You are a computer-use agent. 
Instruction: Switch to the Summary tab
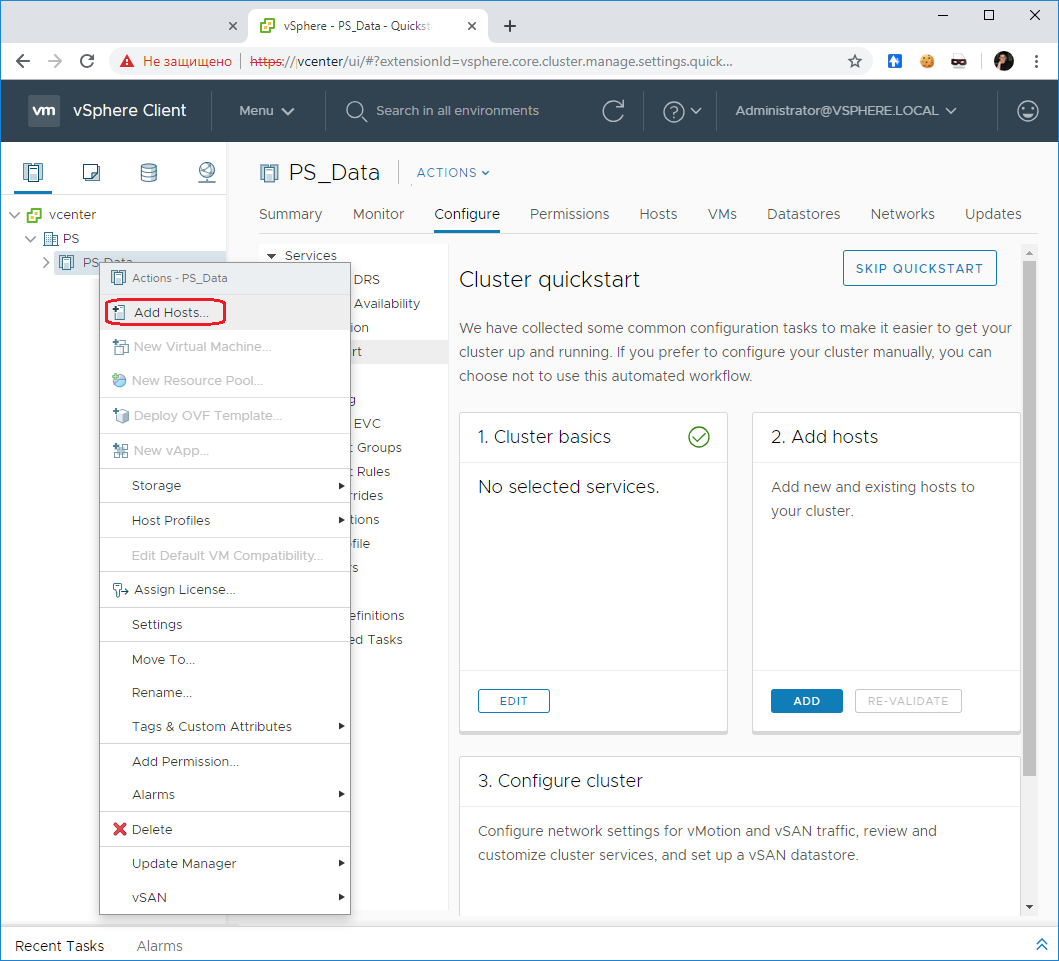(290, 214)
